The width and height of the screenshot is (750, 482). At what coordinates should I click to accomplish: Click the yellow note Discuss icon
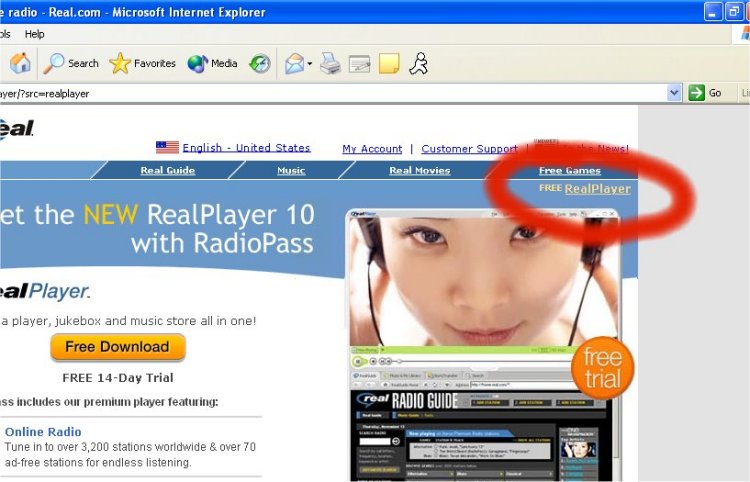click(389, 64)
